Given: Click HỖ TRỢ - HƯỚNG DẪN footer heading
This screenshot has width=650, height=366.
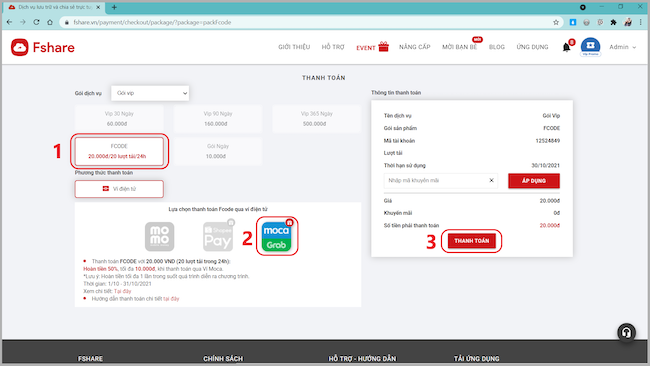Looking at the screenshot, I should click(x=362, y=359).
